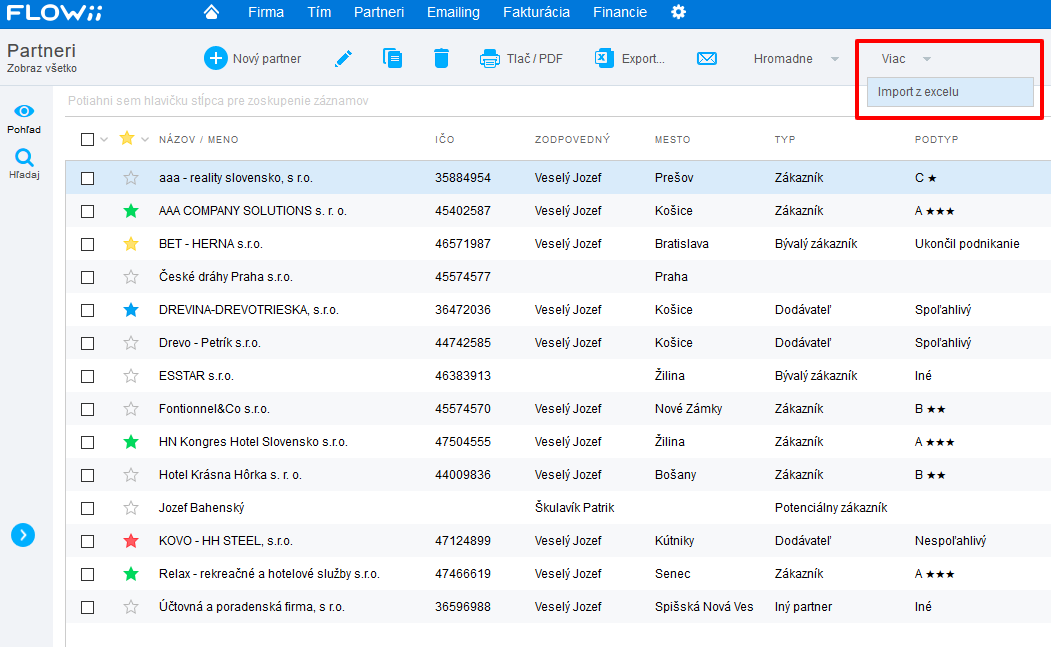This screenshot has height=647, width=1051.
Task: Open settings gear in top navigation
Action: pos(678,12)
